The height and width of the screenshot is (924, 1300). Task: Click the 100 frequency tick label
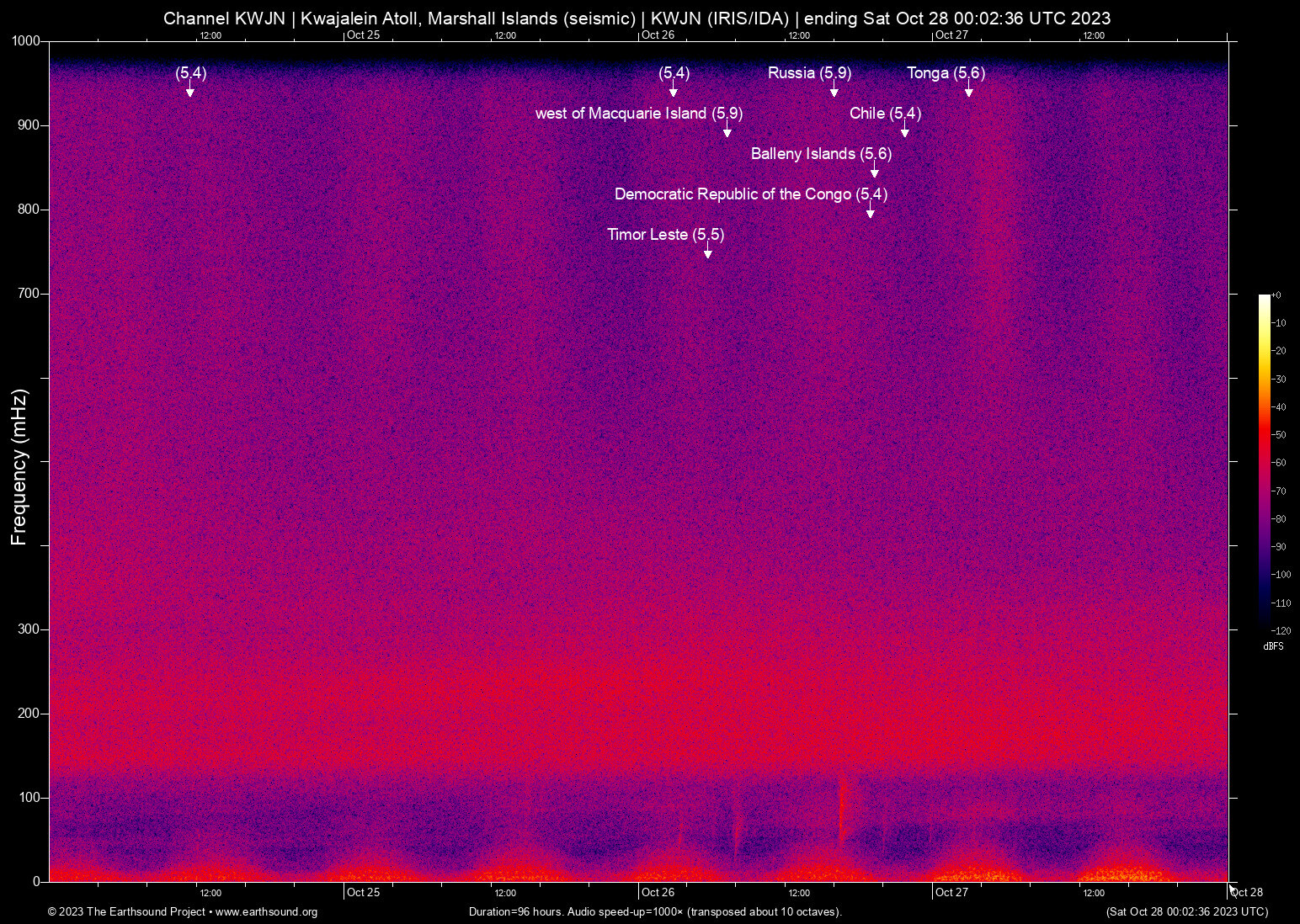tap(29, 798)
